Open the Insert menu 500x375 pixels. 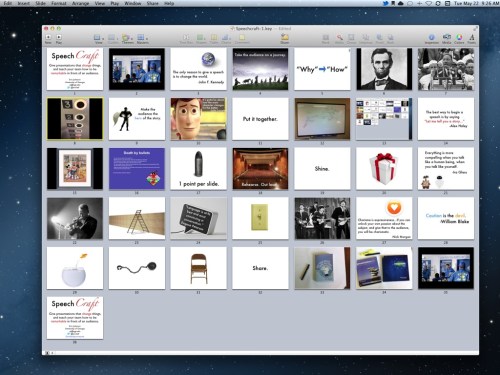point(23,3)
